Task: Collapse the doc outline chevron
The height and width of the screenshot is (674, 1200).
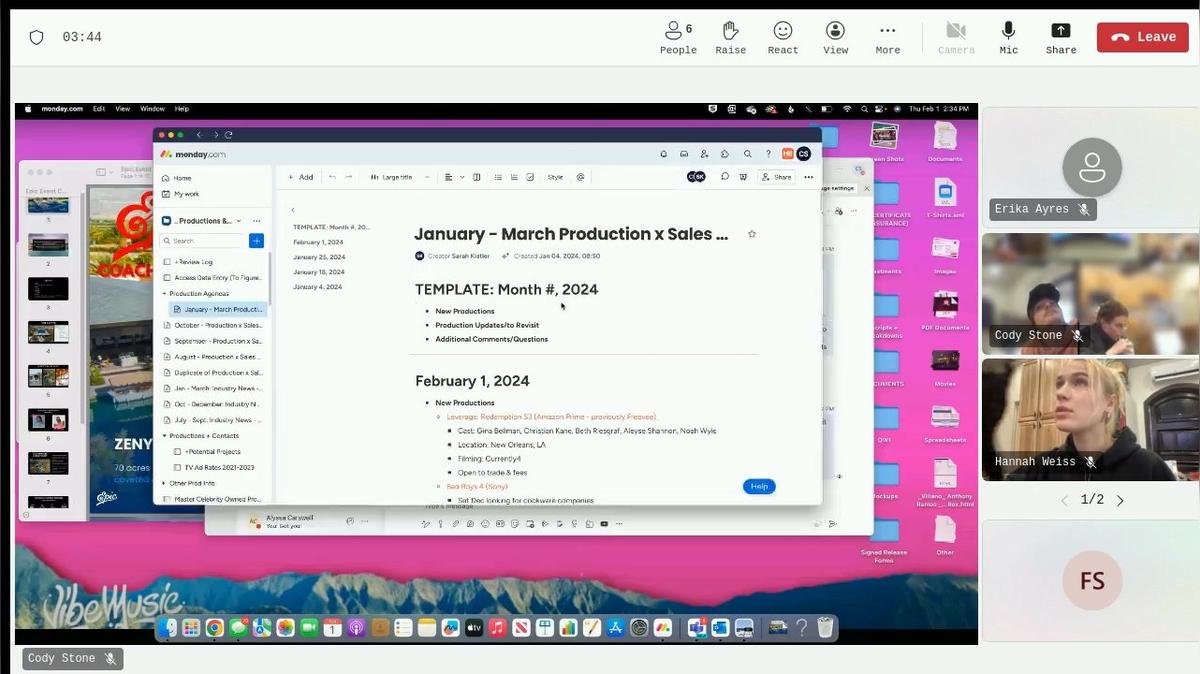Action: (x=293, y=210)
